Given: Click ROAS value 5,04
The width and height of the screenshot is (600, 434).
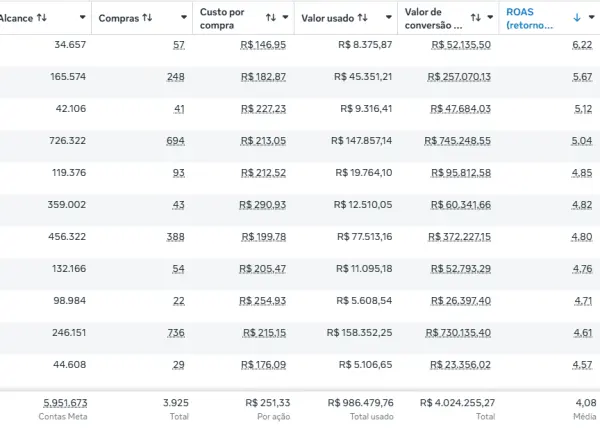Looking at the screenshot, I should click(x=582, y=141).
